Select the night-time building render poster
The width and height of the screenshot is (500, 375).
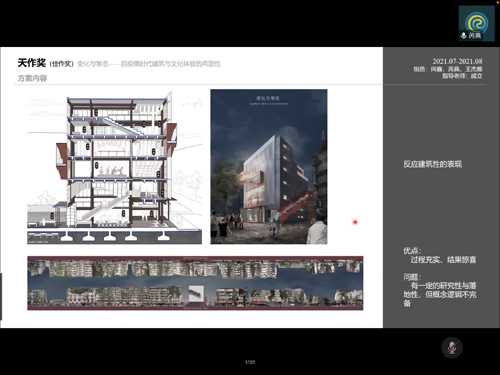pos(269,167)
